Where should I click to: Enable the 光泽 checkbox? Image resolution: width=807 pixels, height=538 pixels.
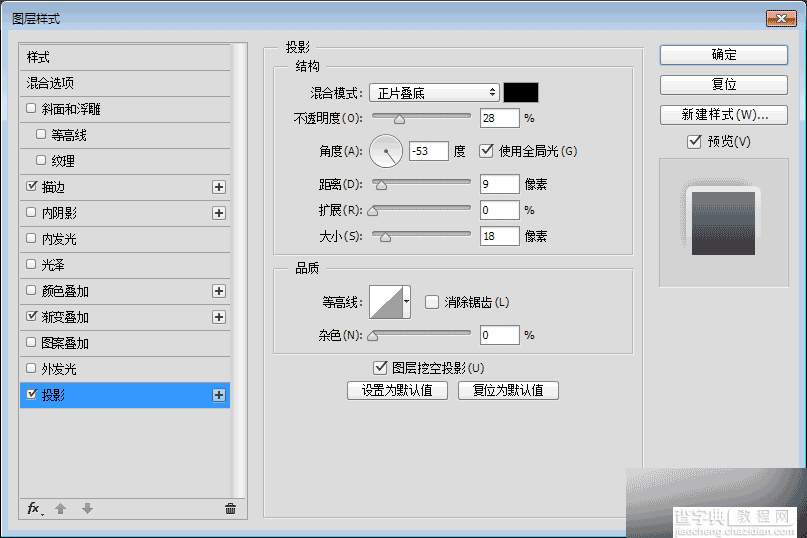point(31,264)
